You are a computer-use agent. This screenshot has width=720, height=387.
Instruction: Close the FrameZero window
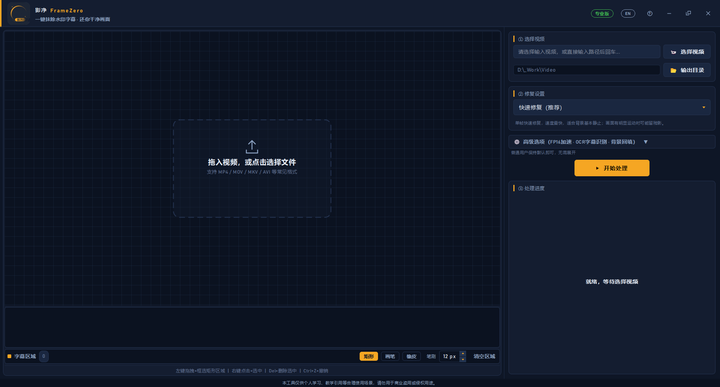pyautogui.click(x=708, y=14)
